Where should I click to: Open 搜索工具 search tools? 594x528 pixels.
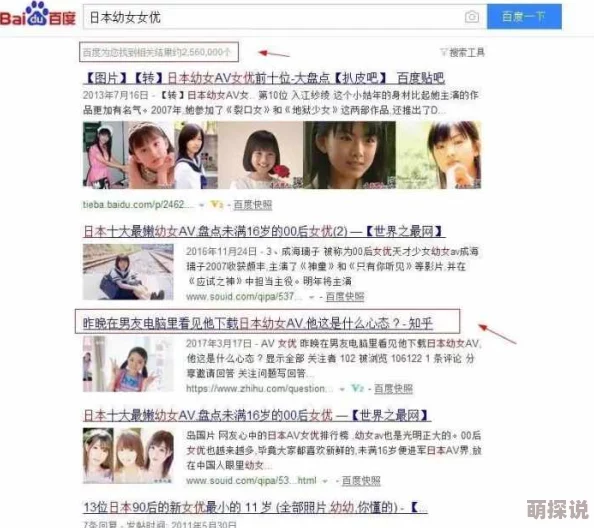pos(467,52)
